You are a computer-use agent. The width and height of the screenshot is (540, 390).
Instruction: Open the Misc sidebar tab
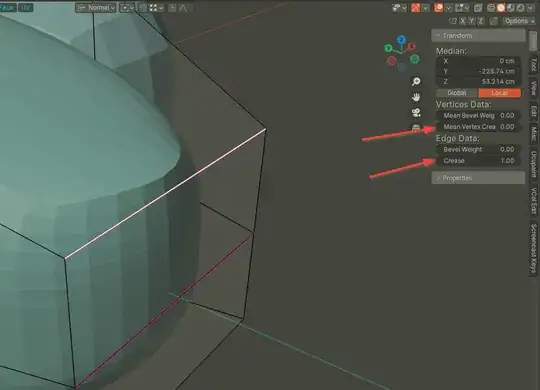click(534, 134)
